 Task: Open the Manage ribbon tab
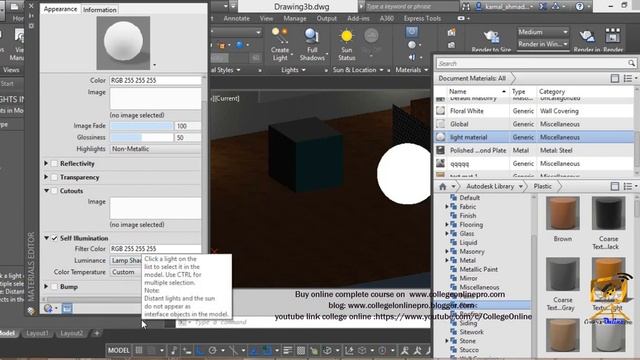pos(295,18)
